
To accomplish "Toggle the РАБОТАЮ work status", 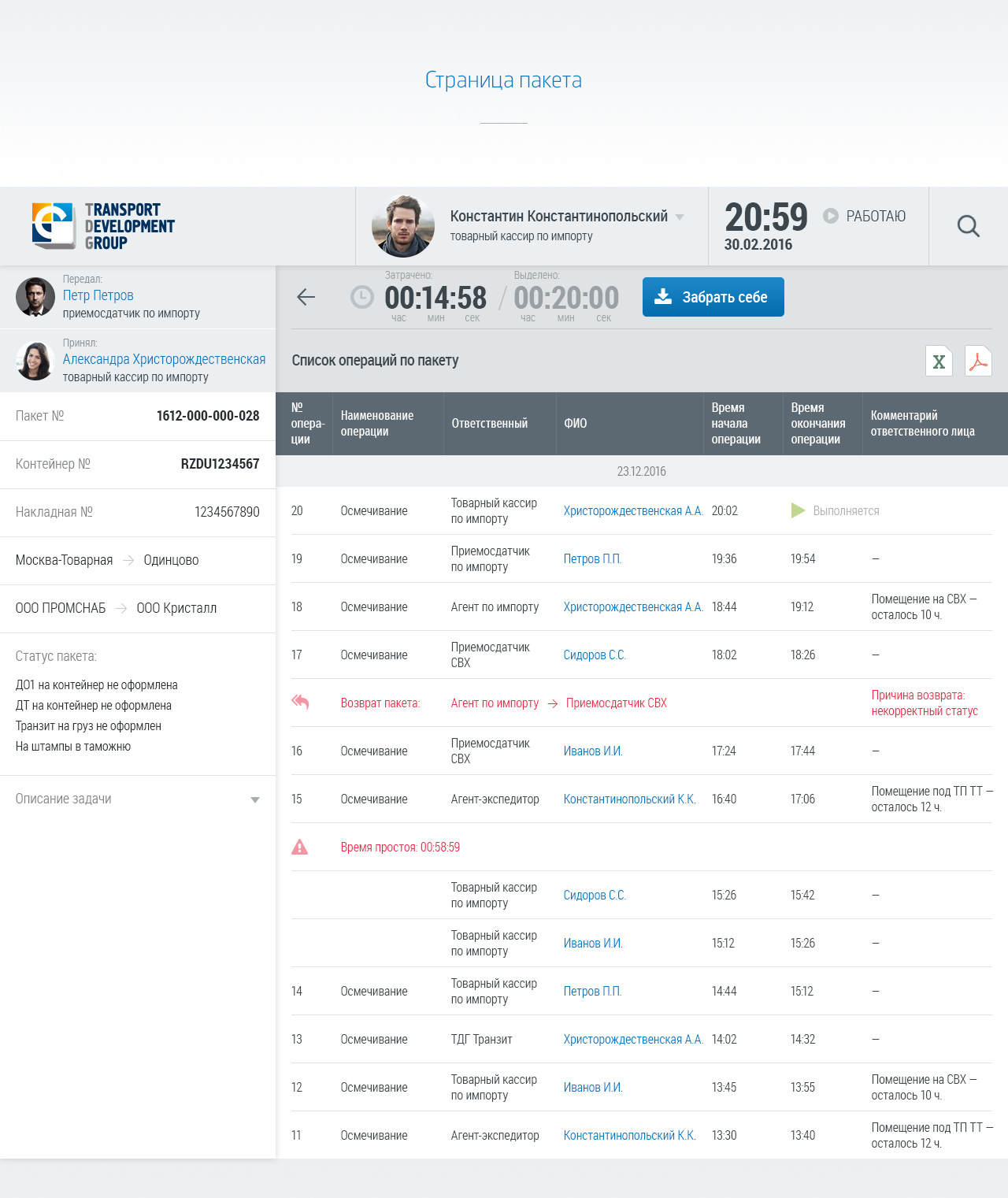I will tap(865, 216).
